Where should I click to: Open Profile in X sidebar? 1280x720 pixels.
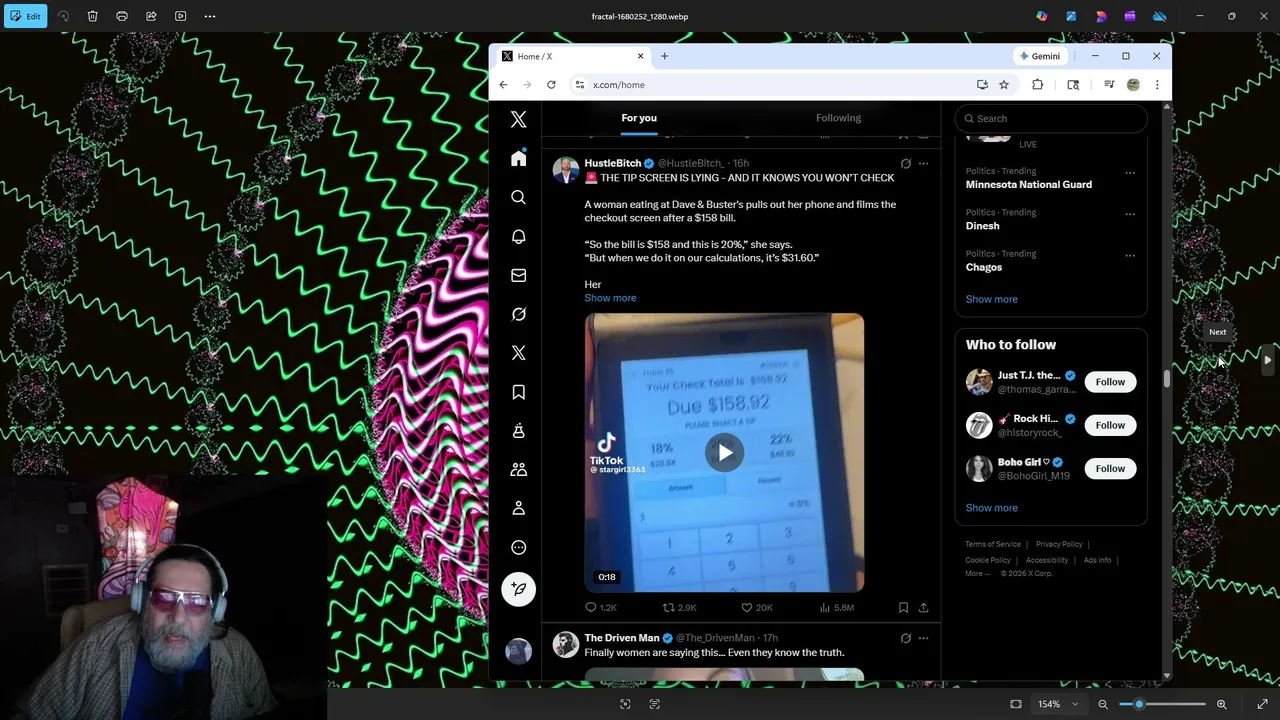(x=518, y=508)
